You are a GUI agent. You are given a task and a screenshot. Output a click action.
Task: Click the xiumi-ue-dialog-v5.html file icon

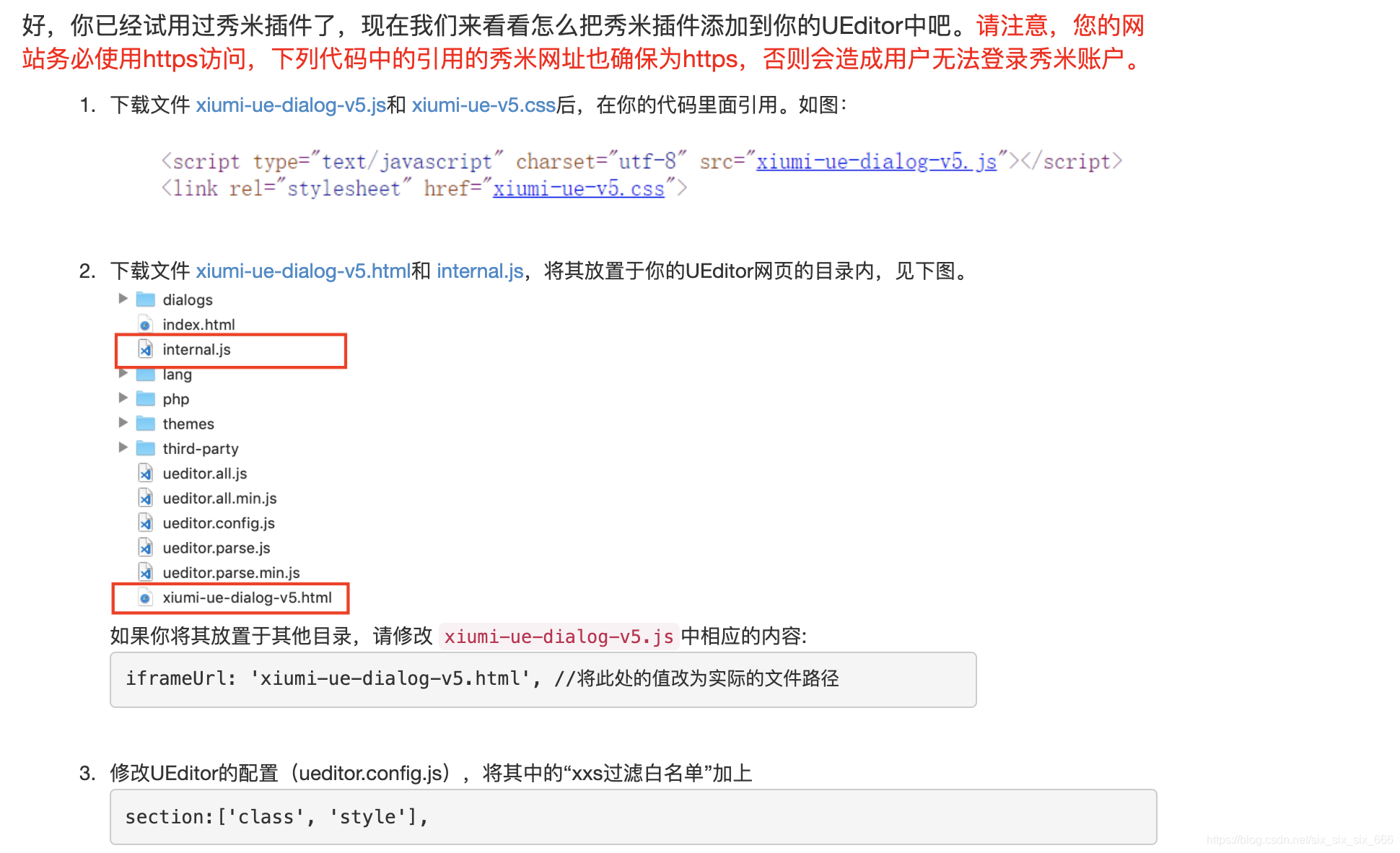(146, 598)
